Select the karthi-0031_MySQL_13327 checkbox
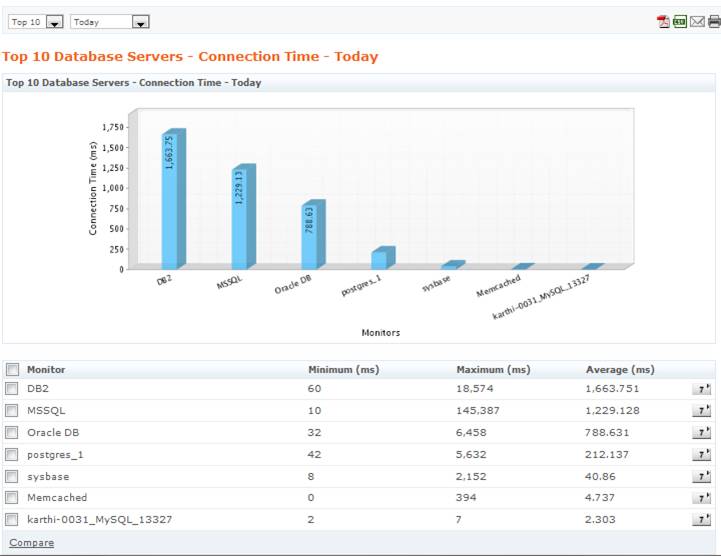This screenshot has width=721, height=556. click(11, 520)
